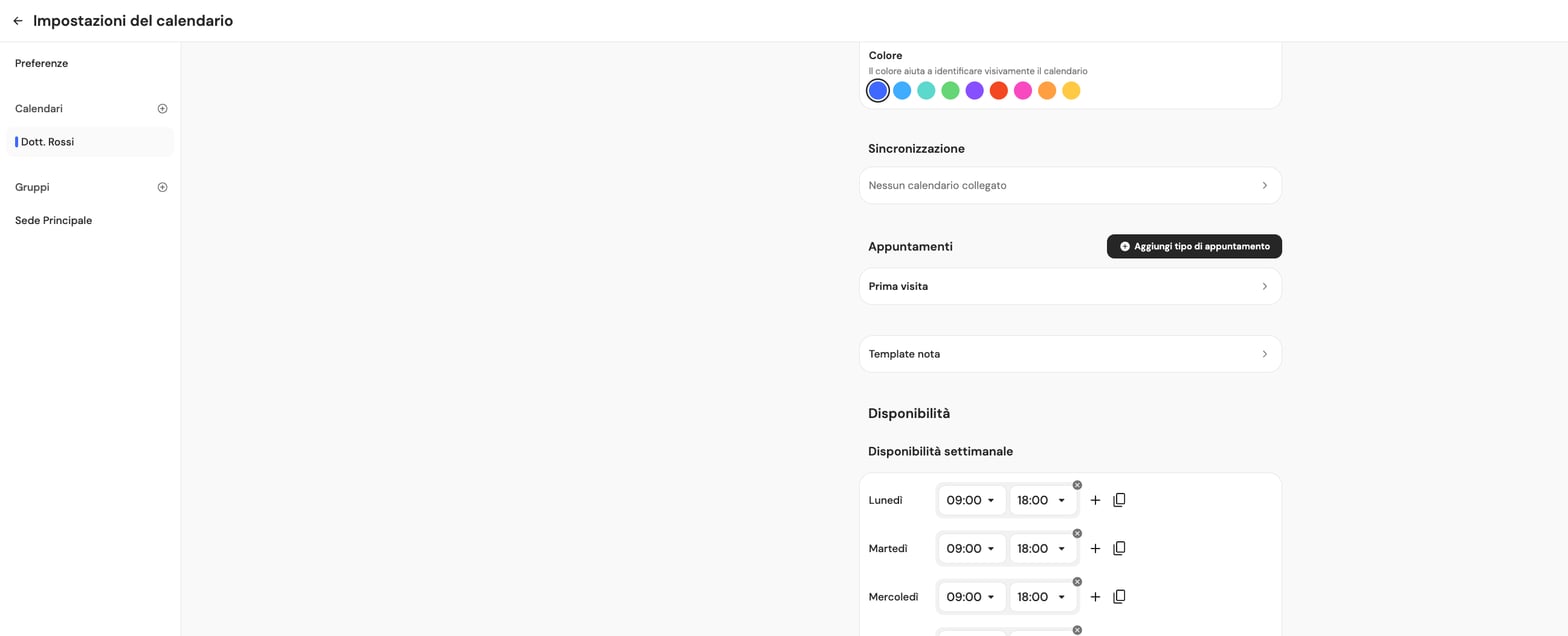Select the Sede Principale group
The image size is (1568, 636).
pyautogui.click(x=54, y=220)
